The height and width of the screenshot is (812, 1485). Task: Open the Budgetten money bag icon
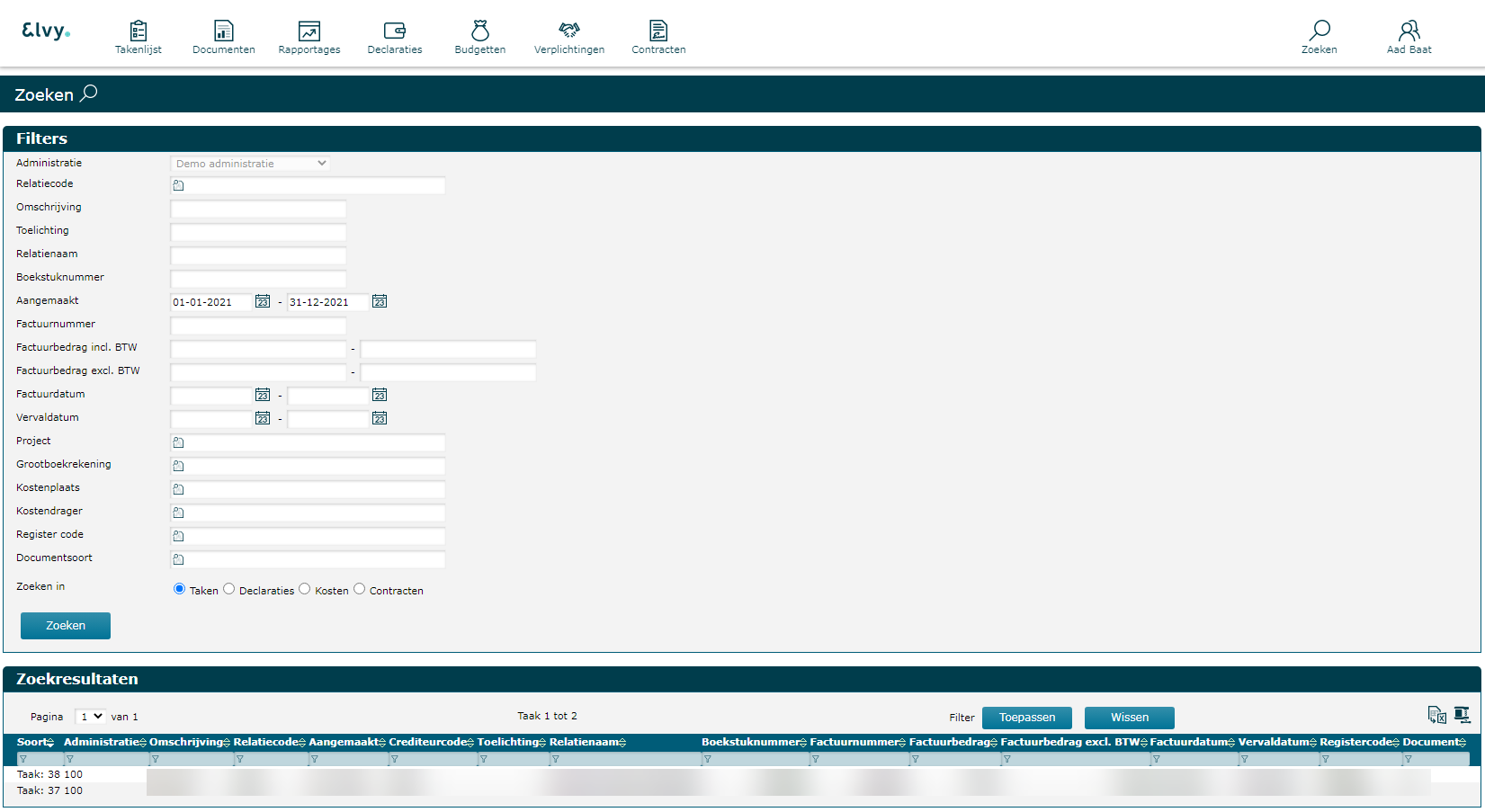(x=479, y=31)
